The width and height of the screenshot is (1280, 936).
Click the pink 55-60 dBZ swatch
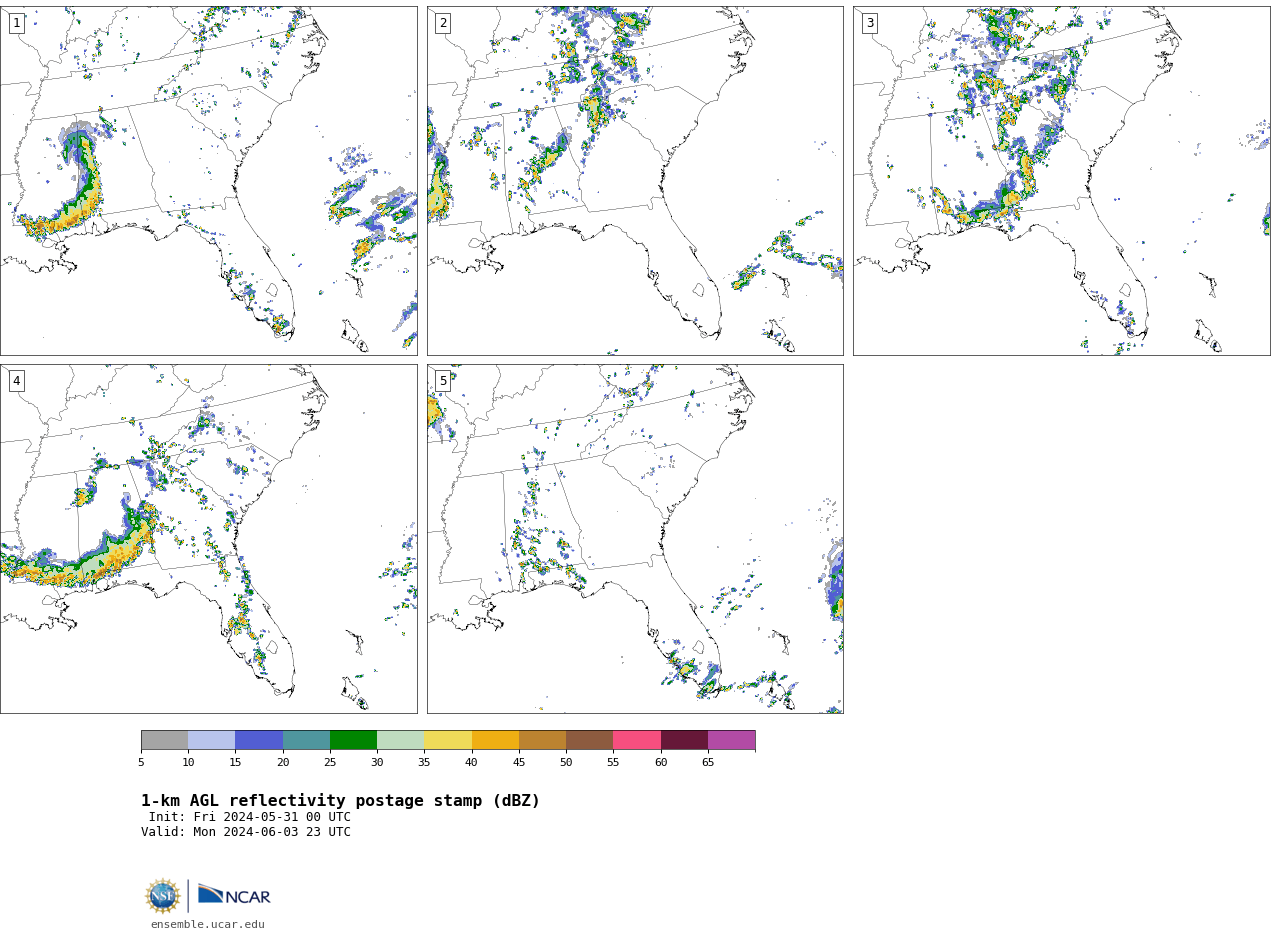click(637, 740)
